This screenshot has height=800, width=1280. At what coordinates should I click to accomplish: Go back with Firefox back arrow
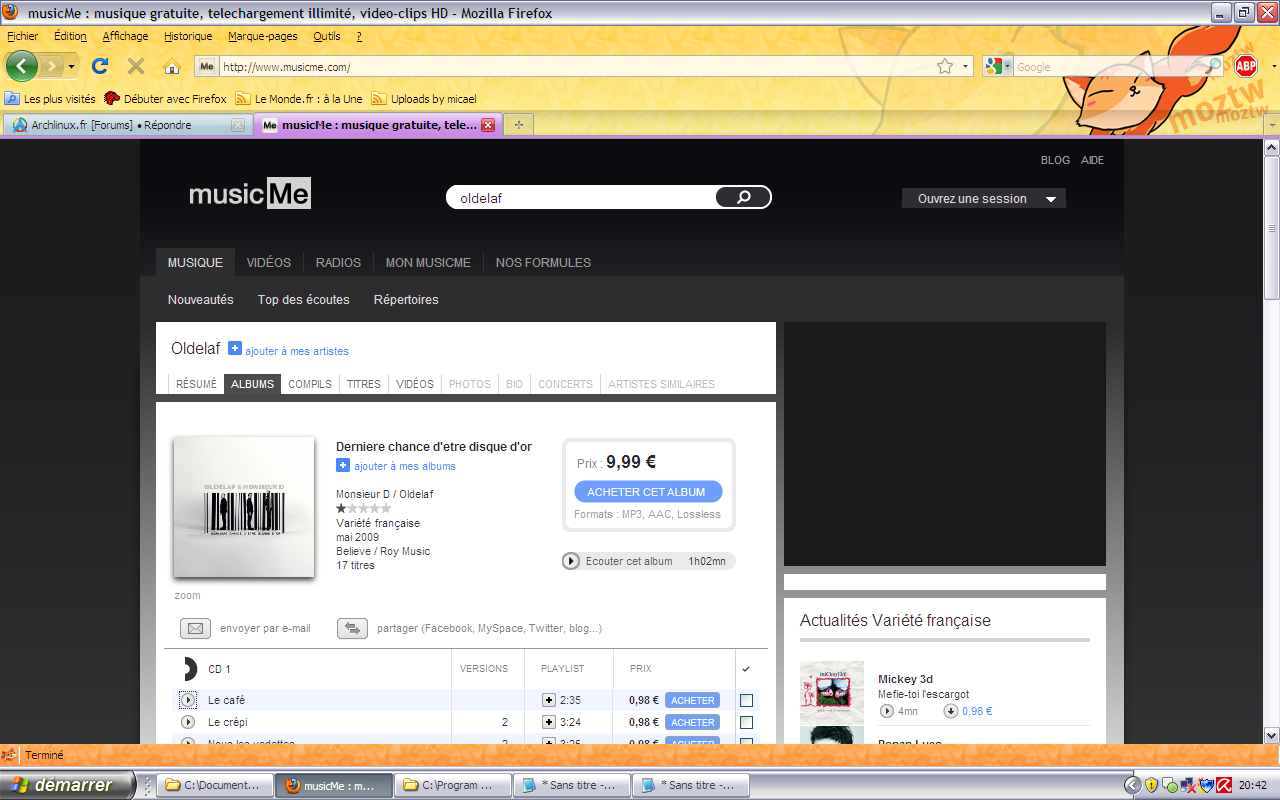click(22, 66)
